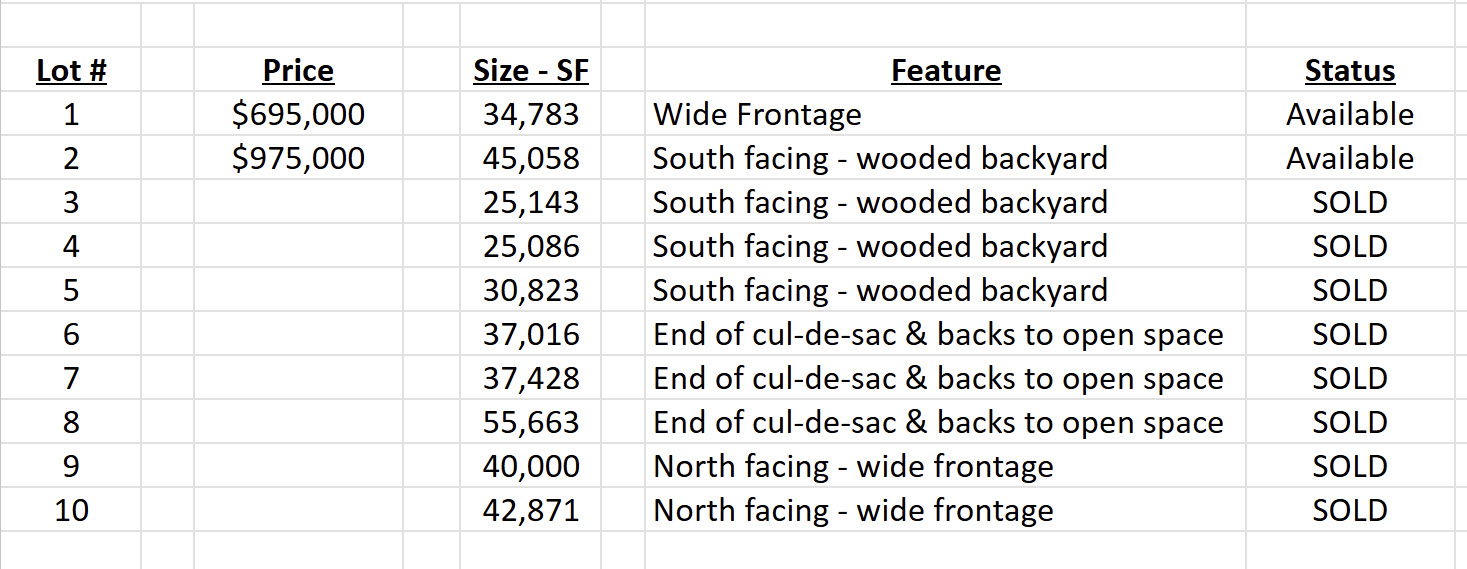The height and width of the screenshot is (569, 1467).
Task: Select the 55,663 size cell
Action: pos(531,422)
